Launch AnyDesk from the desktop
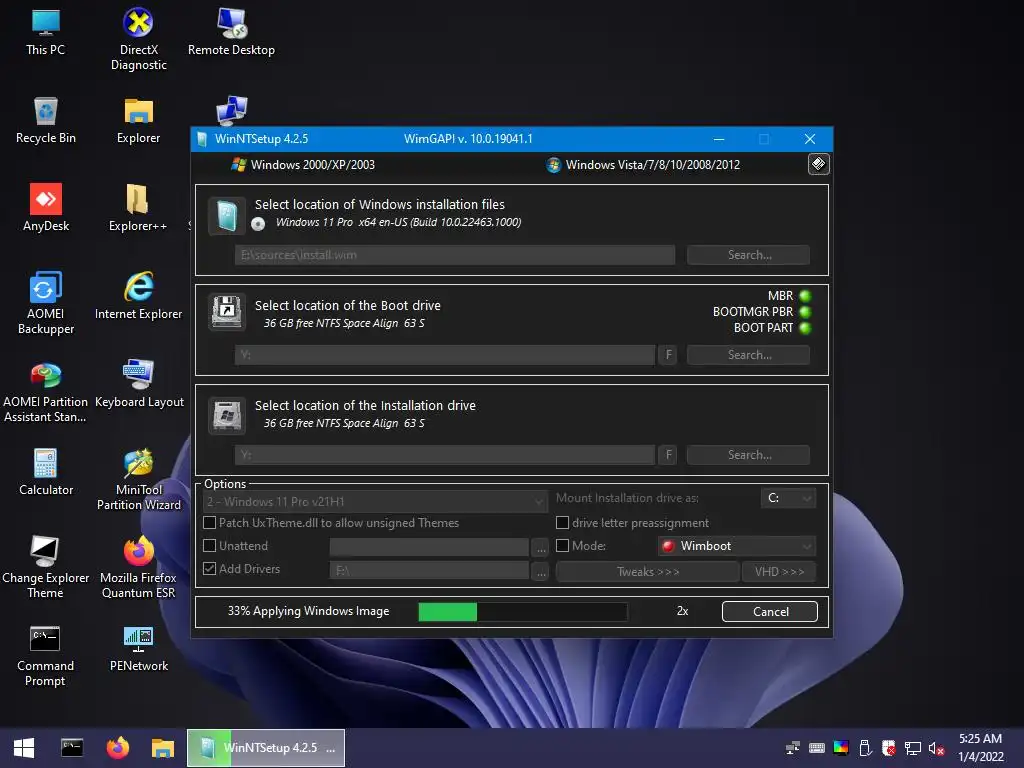This screenshot has height=768, width=1024. click(x=46, y=208)
